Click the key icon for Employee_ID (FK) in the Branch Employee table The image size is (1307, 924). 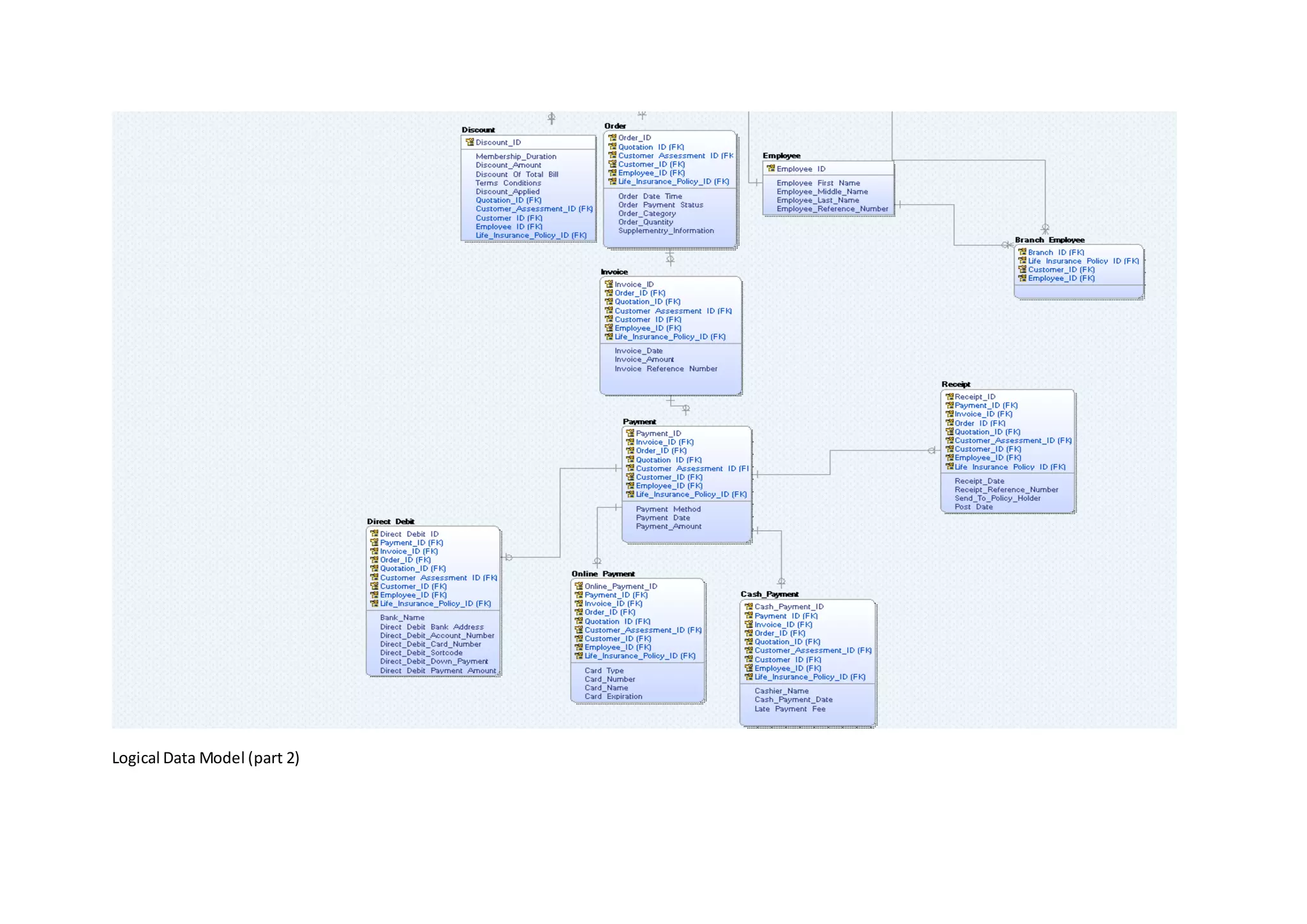(x=1022, y=278)
